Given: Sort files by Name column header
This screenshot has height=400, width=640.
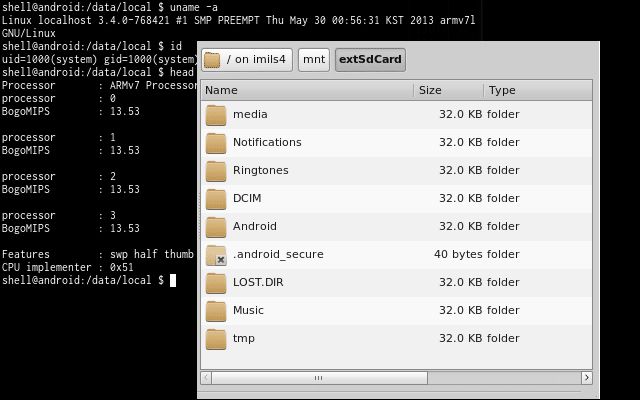Looking at the screenshot, I should [x=307, y=90].
